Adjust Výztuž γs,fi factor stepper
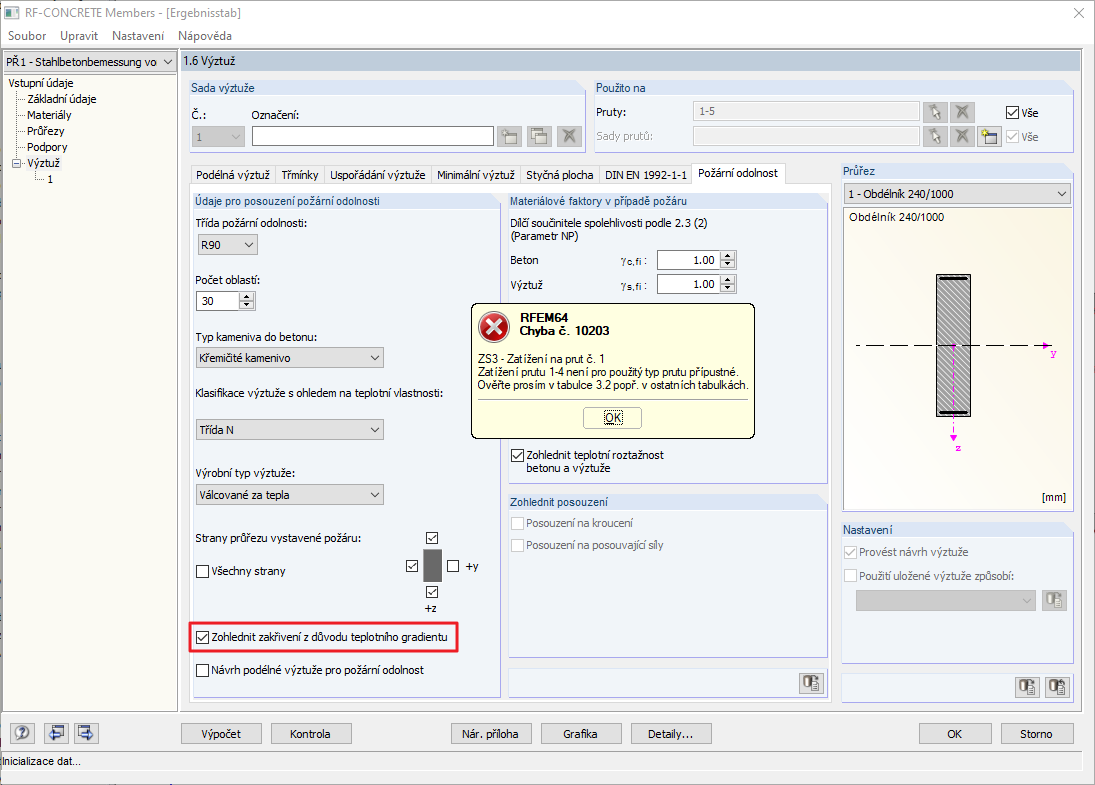Viewport: 1095px width, 785px height. point(728,284)
